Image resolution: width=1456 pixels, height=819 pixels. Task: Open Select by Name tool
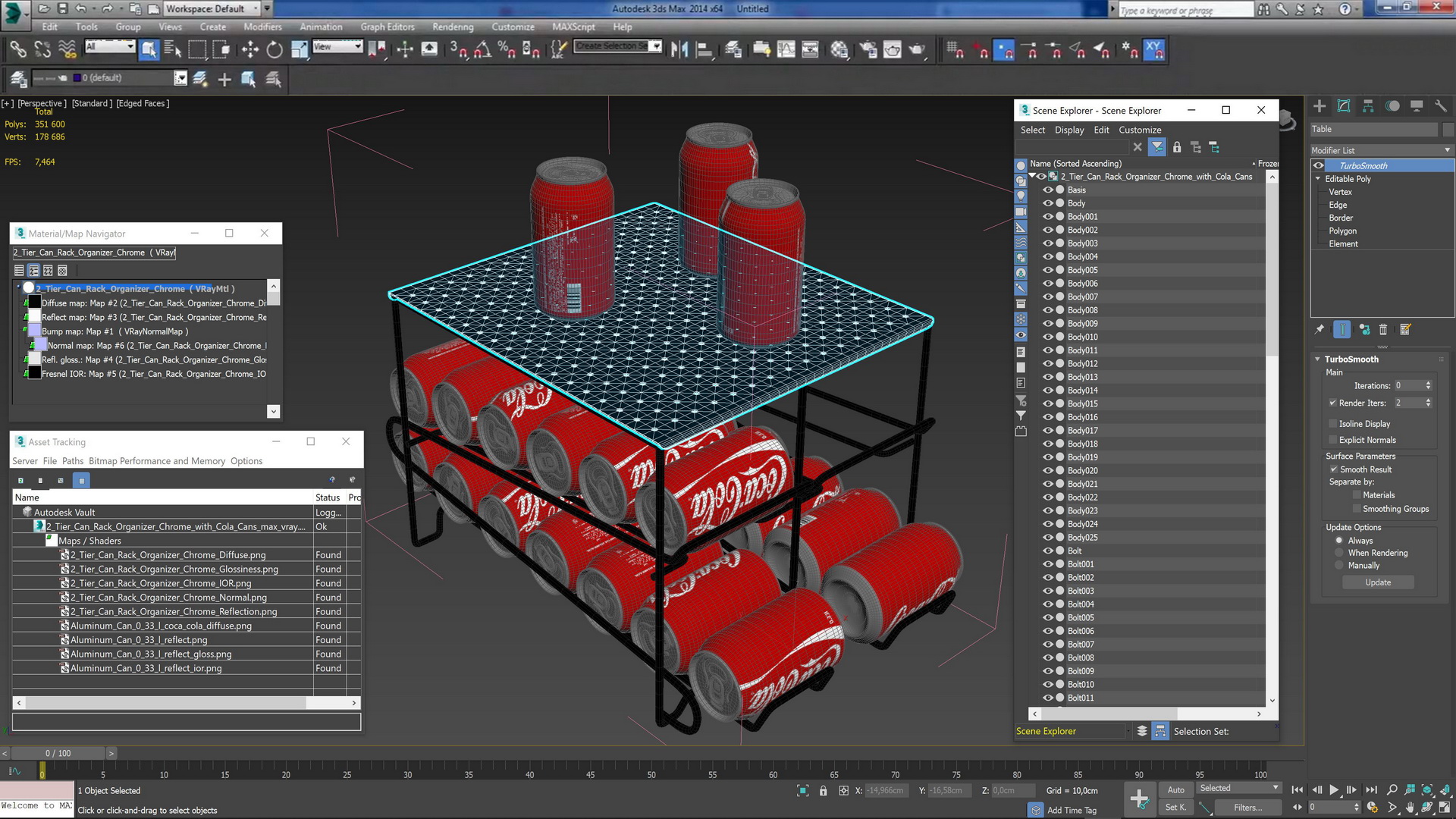[x=173, y=50]
